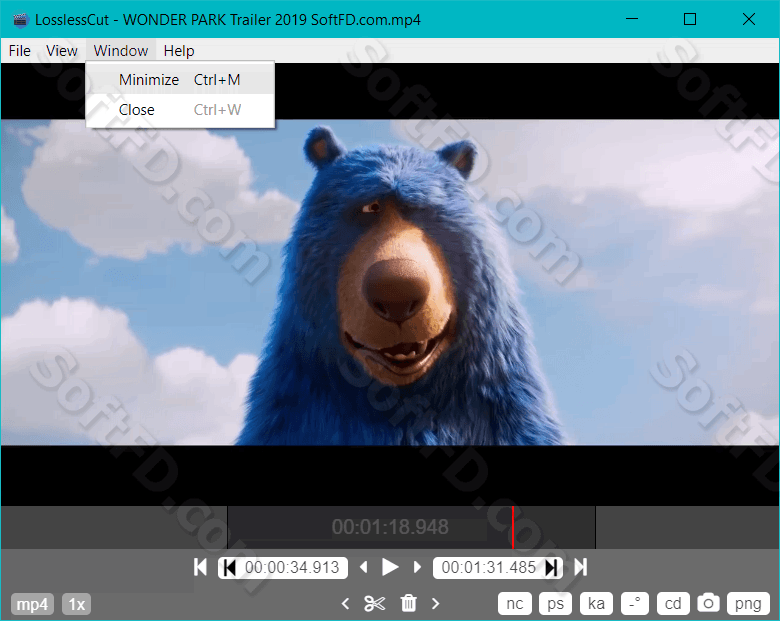Jump to the end of the video
This screenshot has width=780, height=621.
click(x=581, y=567)
